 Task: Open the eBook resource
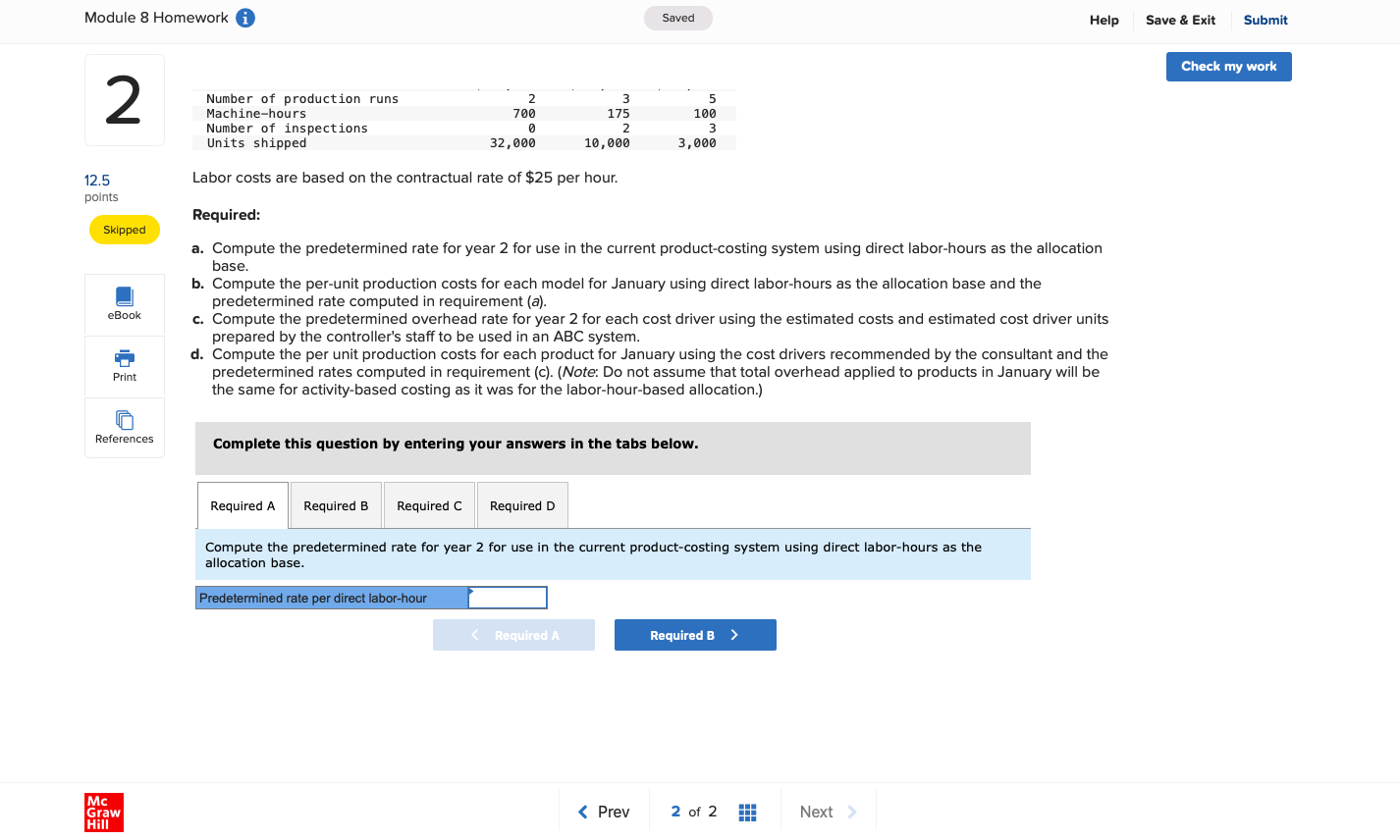pos(124,303)
